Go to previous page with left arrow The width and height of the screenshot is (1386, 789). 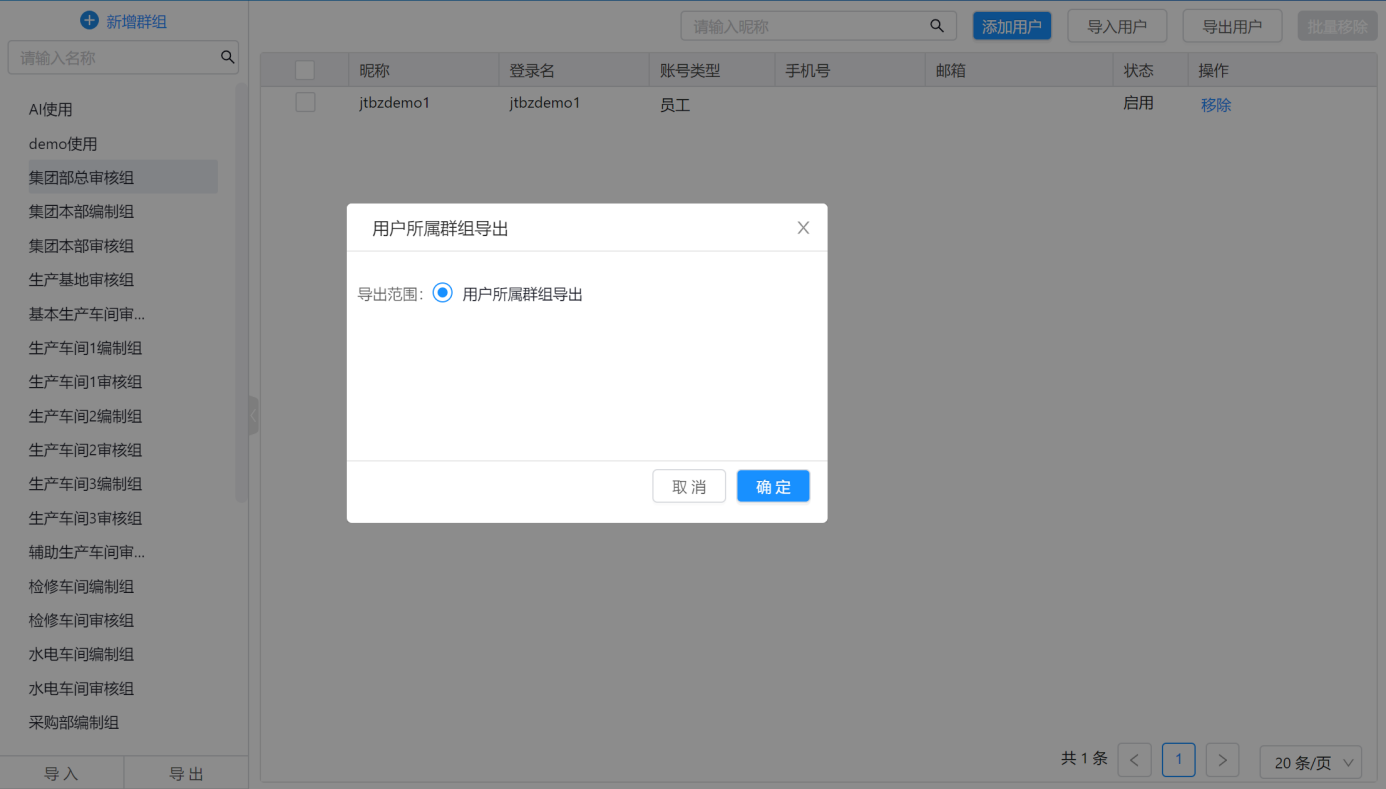point(1134,761)
